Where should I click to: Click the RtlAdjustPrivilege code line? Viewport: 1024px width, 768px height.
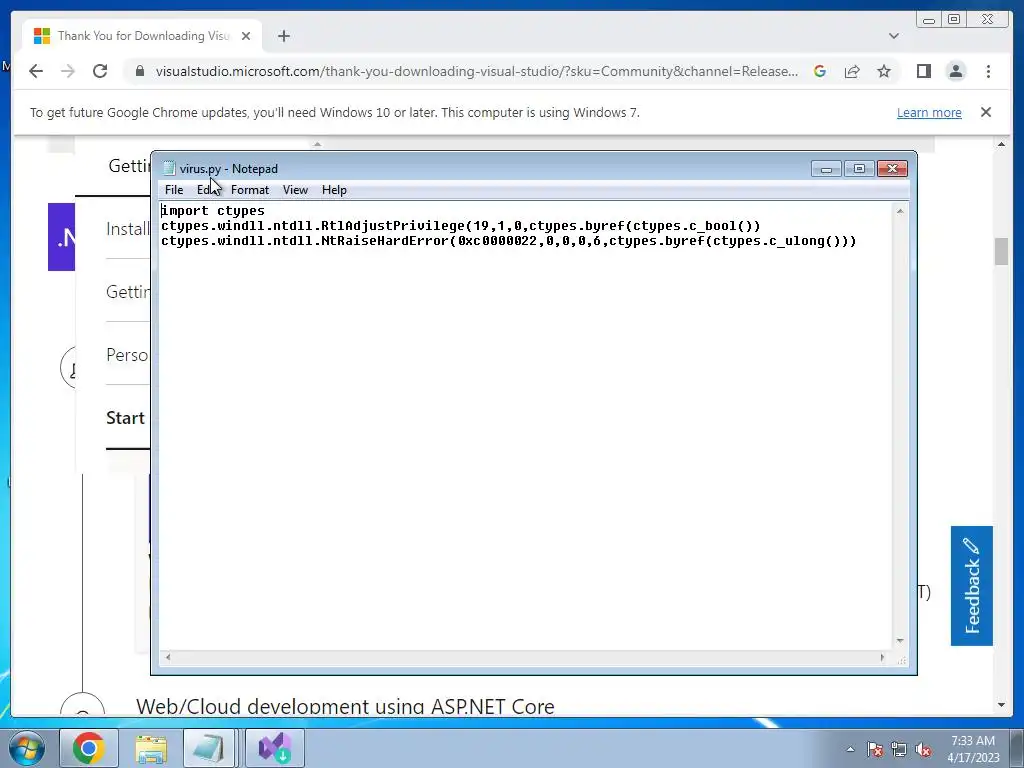pyautogui.click(x=461, y=226)
